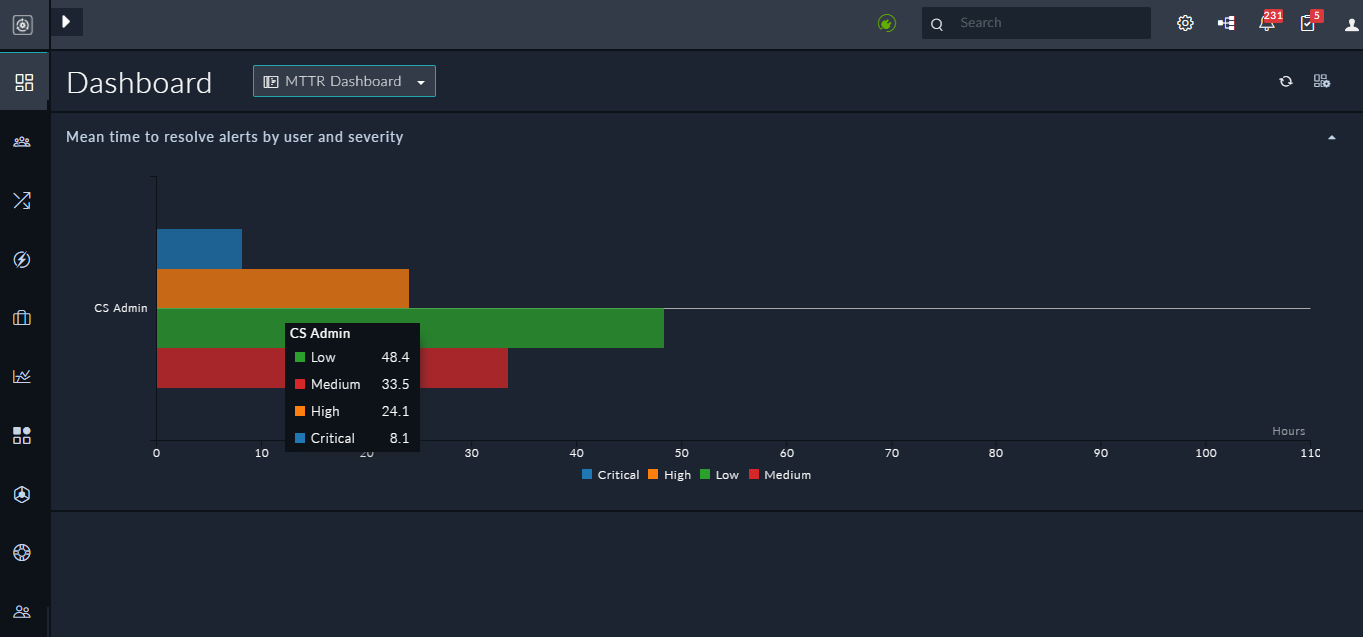Open the task list with 5 pending items

(1307, 22)
